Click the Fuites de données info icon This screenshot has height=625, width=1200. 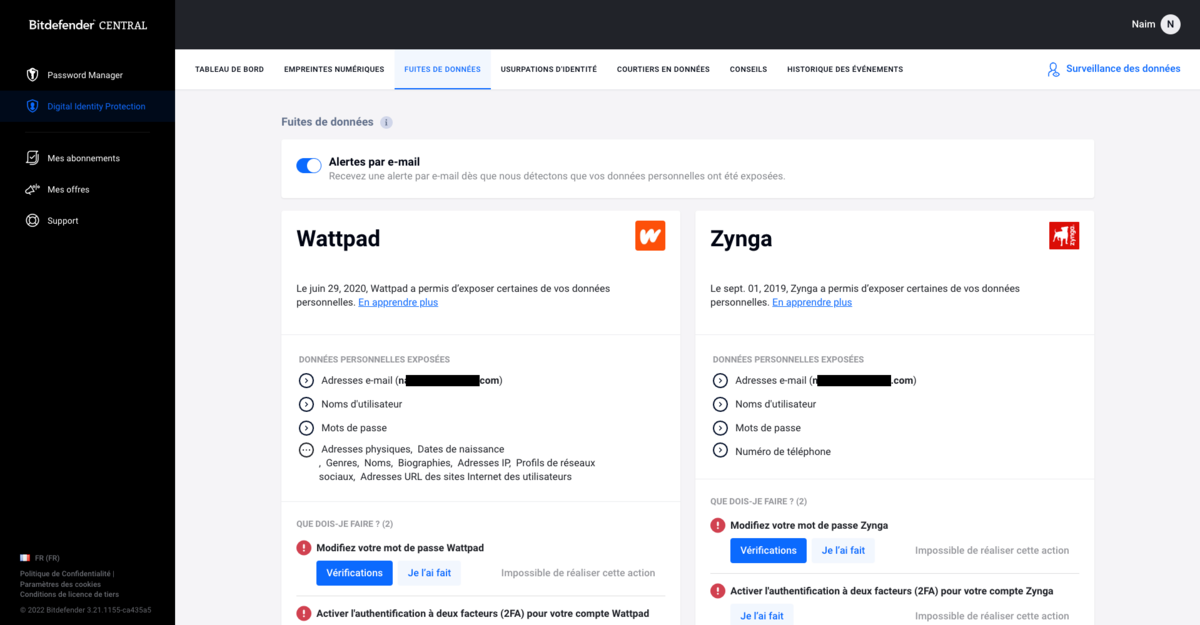coord(386,122)
